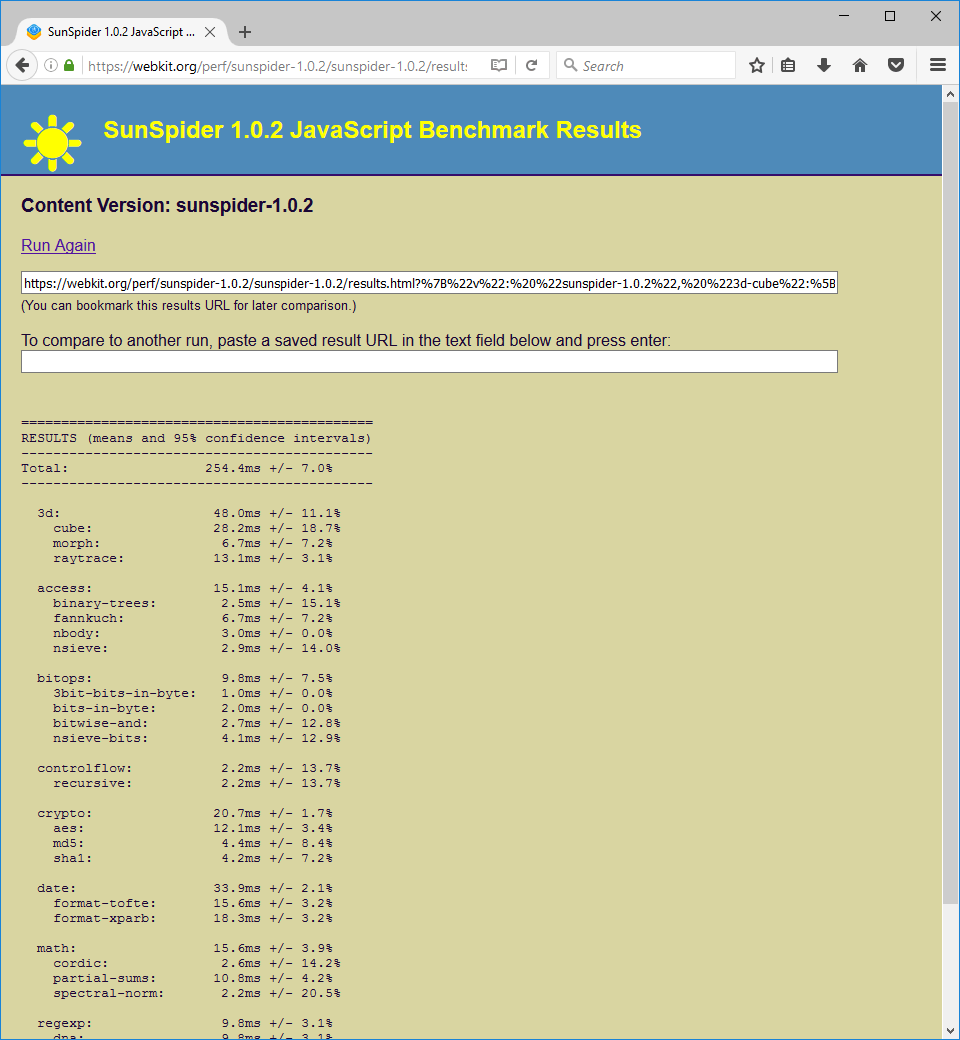Close the SunSpider tab
960x1040 pixels.
pos(210,32)
